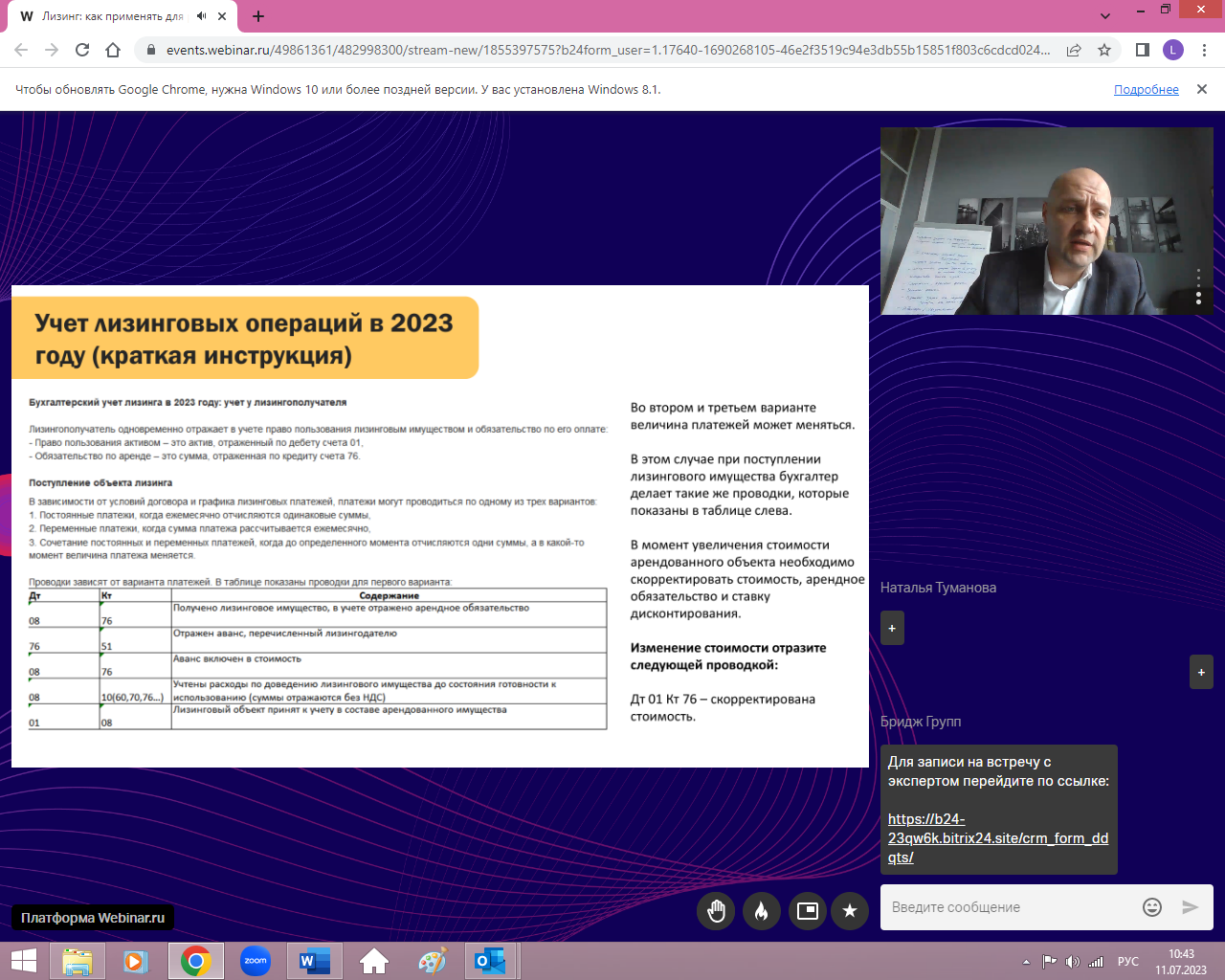Open a new browser tab
This screenshot has height=980, width=1225.
pyautogui.click(x=258, y=16)
